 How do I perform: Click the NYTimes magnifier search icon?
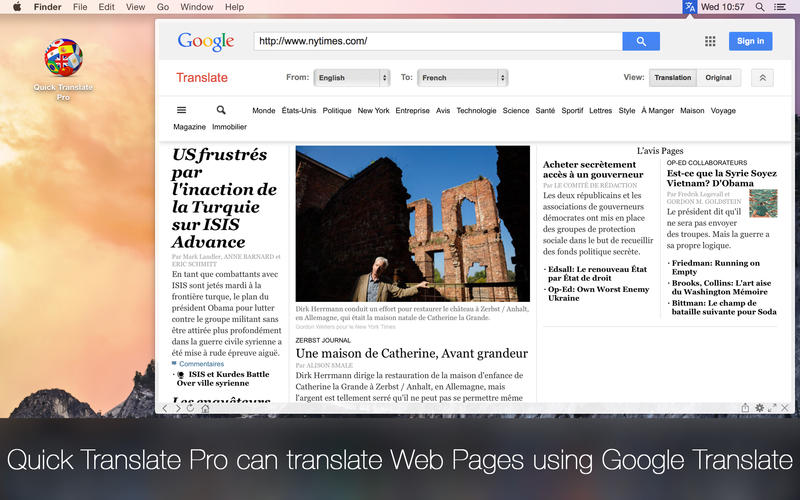tap(221, 110)
